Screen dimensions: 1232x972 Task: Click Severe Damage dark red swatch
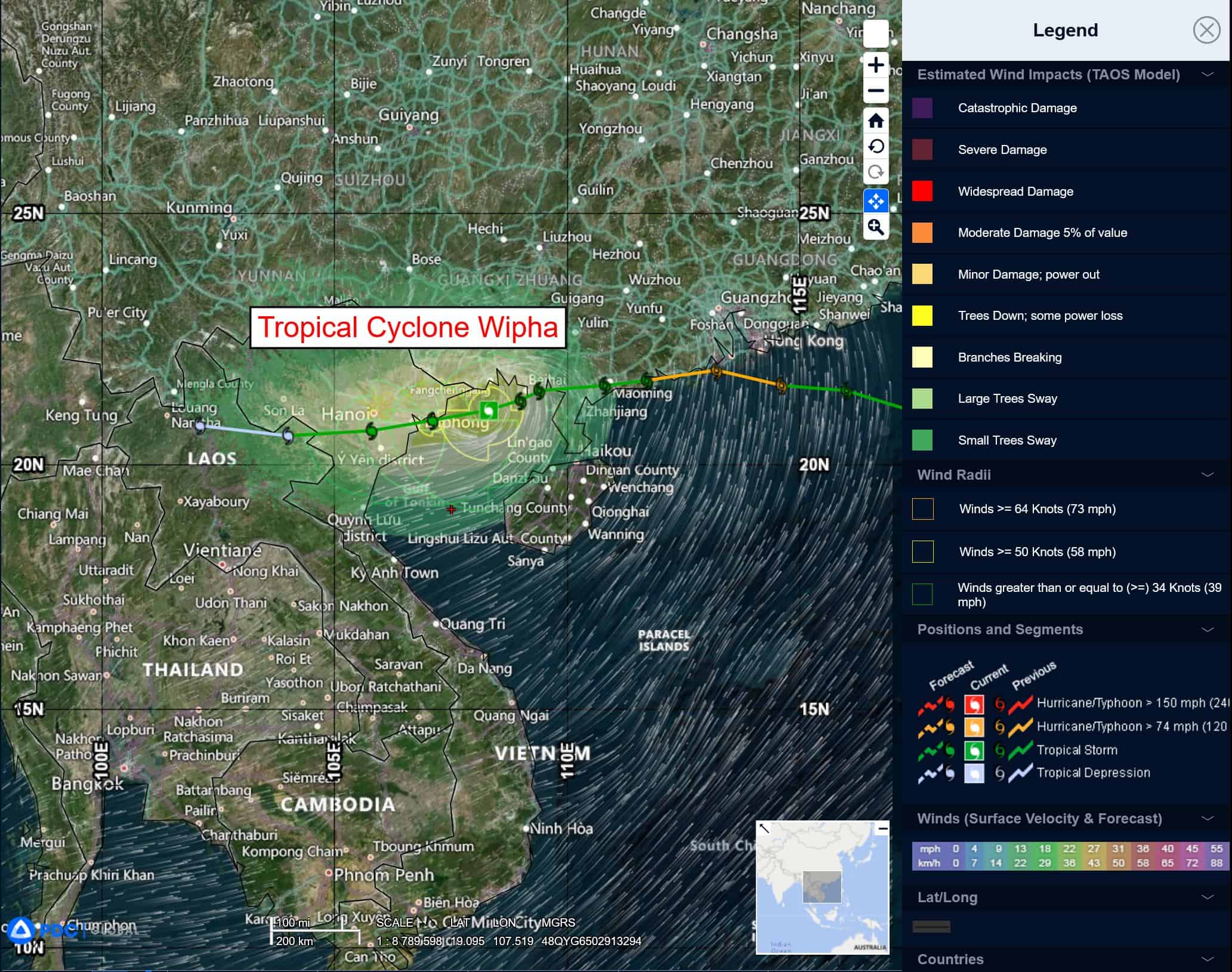pyautogui.click(x=922, y=150)
